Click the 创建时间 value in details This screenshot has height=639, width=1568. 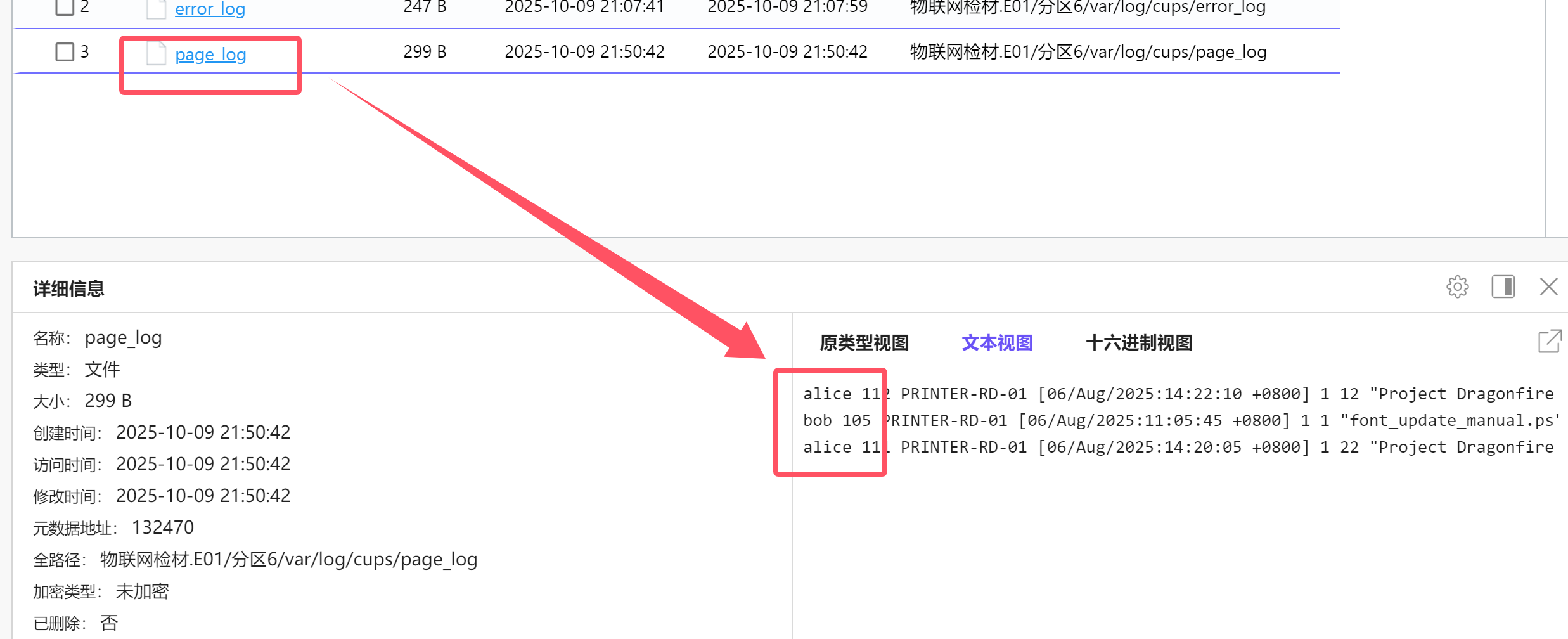pos(203,432)
